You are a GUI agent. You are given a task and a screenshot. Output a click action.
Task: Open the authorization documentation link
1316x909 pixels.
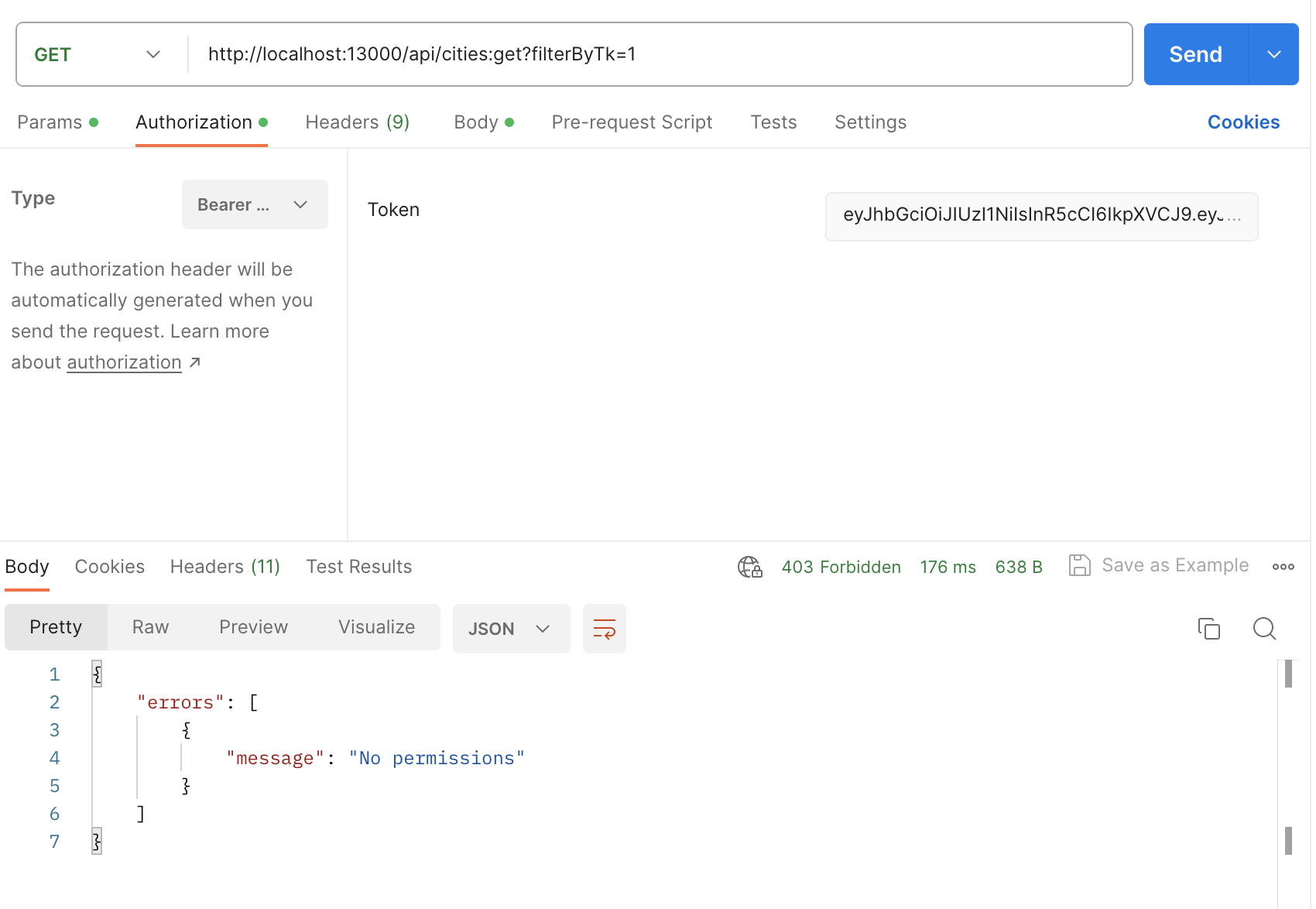pyautogui.click(x=124, y=362)
